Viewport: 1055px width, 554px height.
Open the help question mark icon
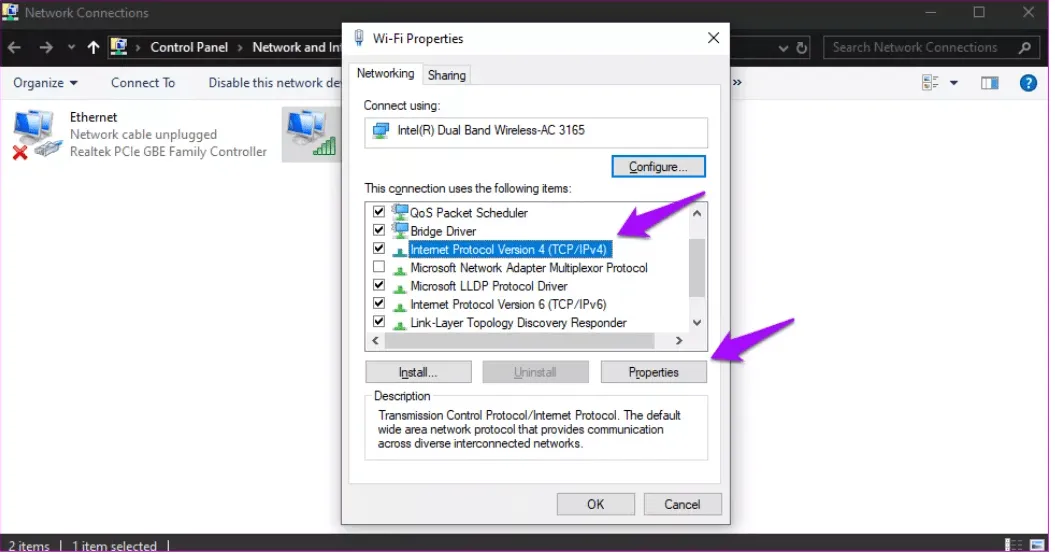click(x=1027, y=83)
